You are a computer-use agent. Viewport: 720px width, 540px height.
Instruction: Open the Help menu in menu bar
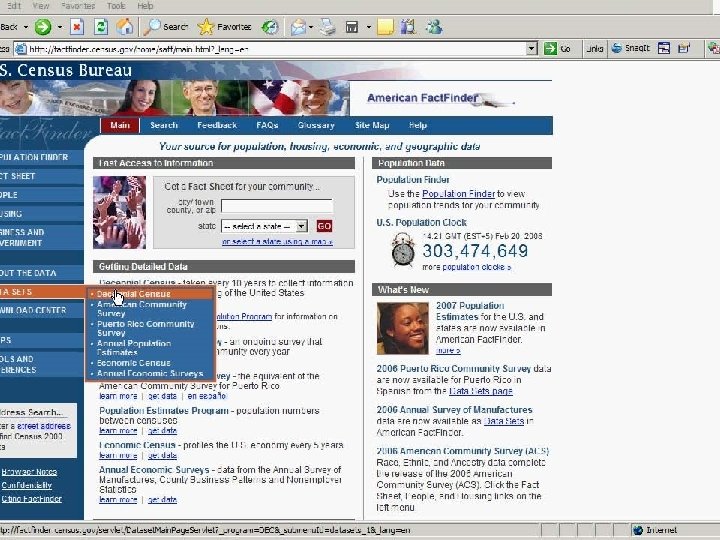pos(145,6)
